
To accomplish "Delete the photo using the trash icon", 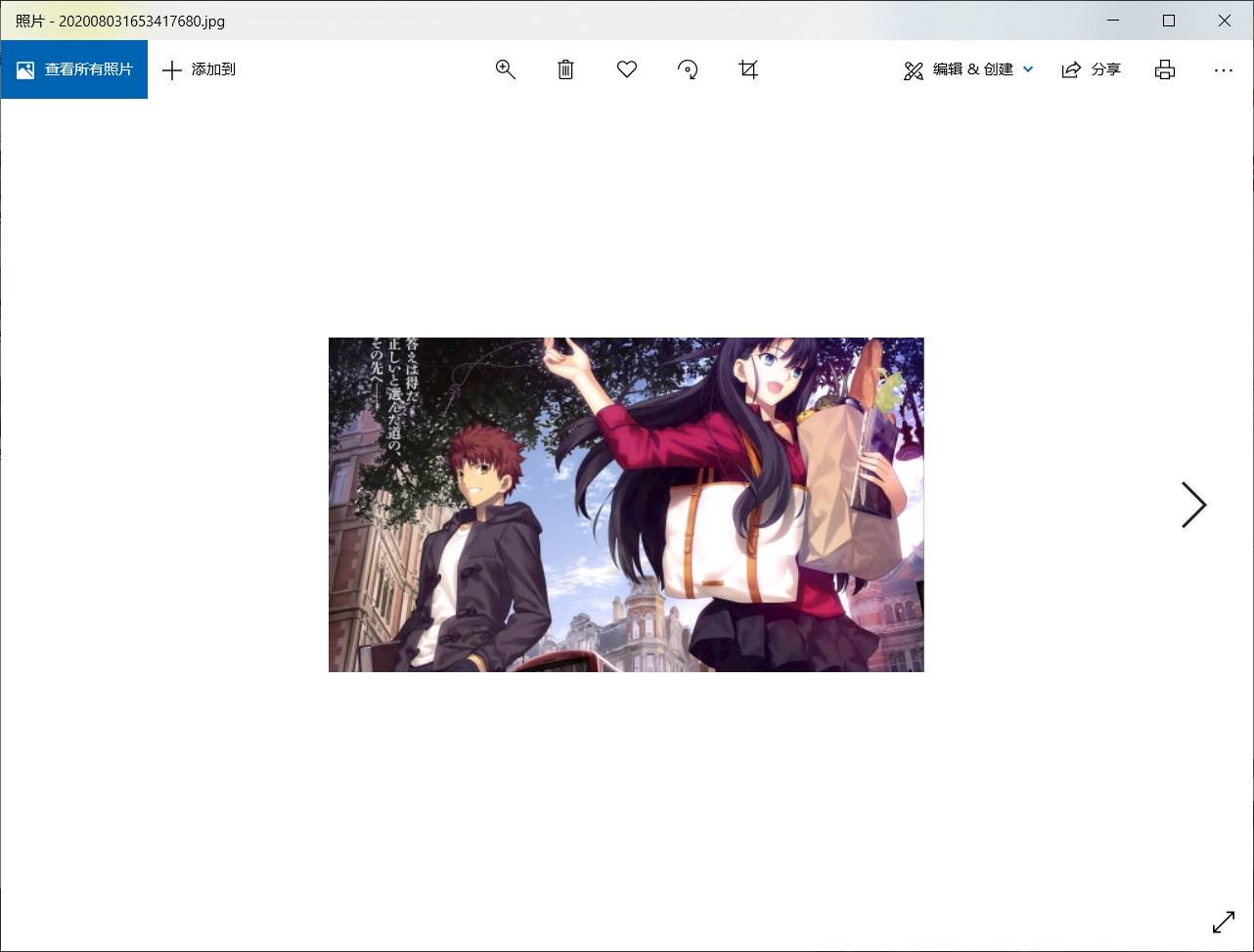I will 565,69.
